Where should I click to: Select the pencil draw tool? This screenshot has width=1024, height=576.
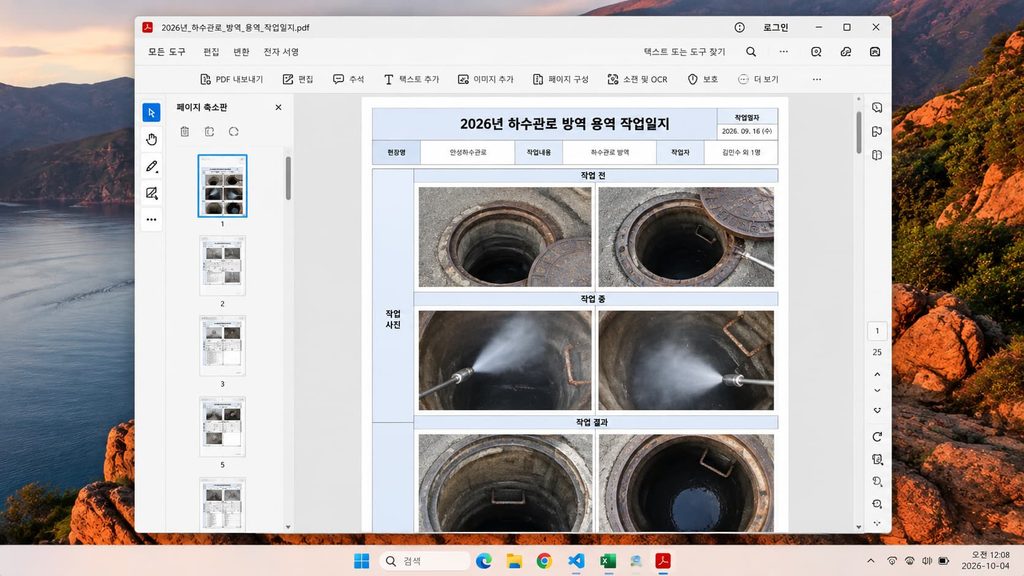click(x=152, y=166)
